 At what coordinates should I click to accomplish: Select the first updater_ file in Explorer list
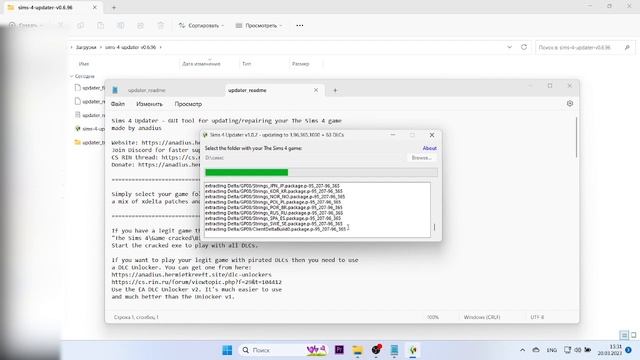tap(89, 88)
